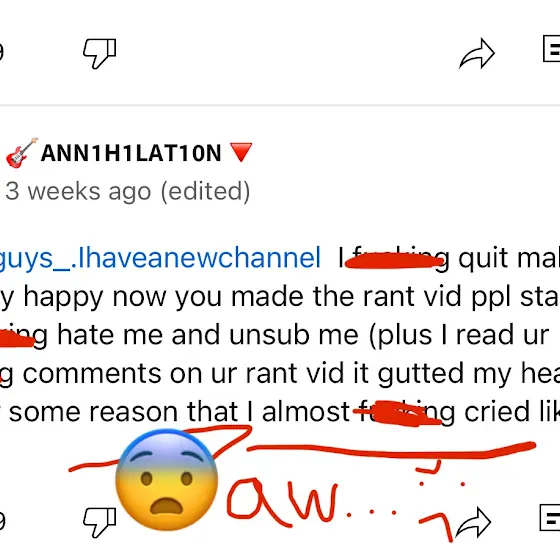Share ANN1H1LAT1ON's comment via lower arrow icon
This screenshot has height=560, width=560.
[x=473, y=522]
